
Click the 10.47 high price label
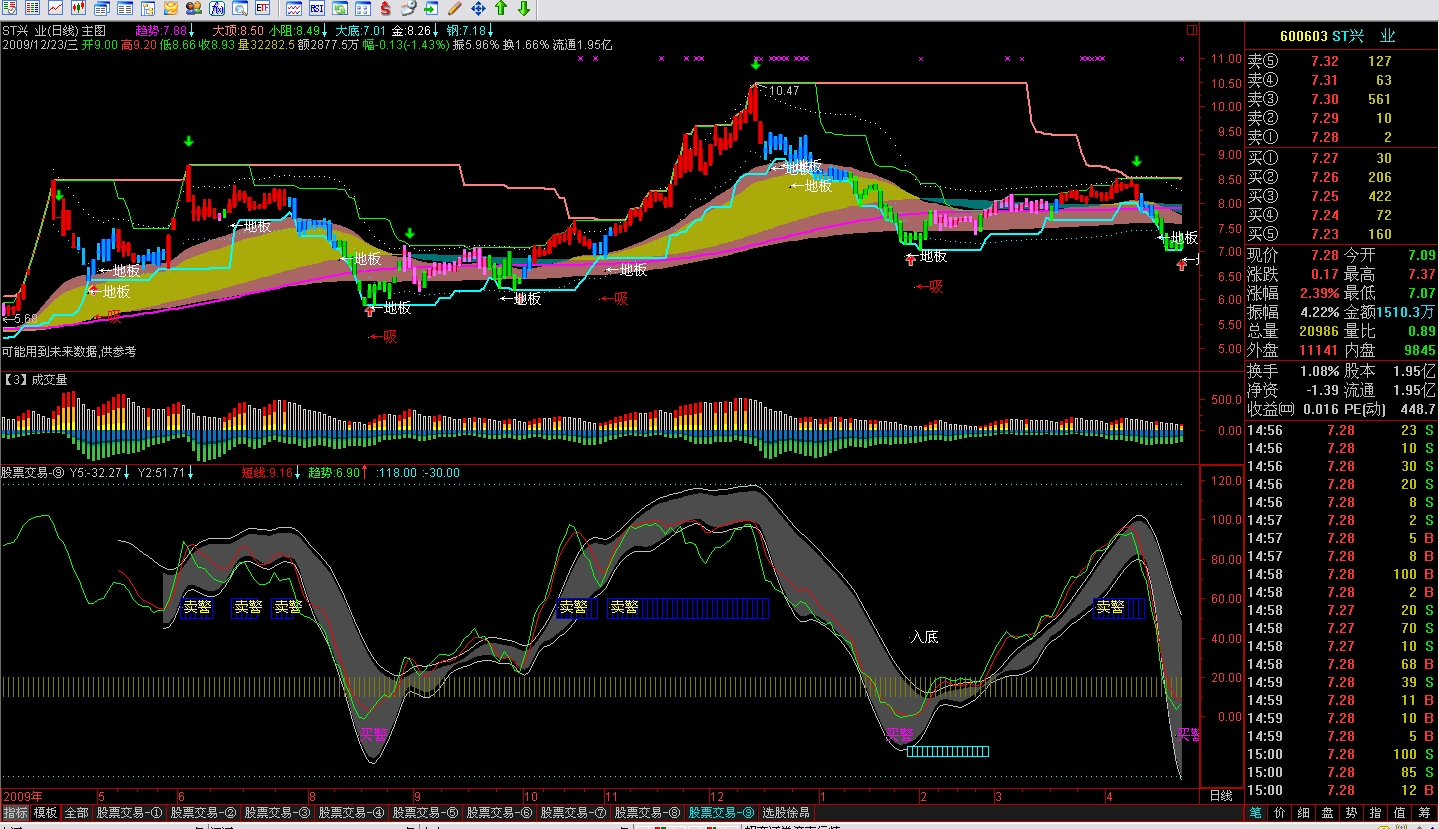(x=784, y=91)
